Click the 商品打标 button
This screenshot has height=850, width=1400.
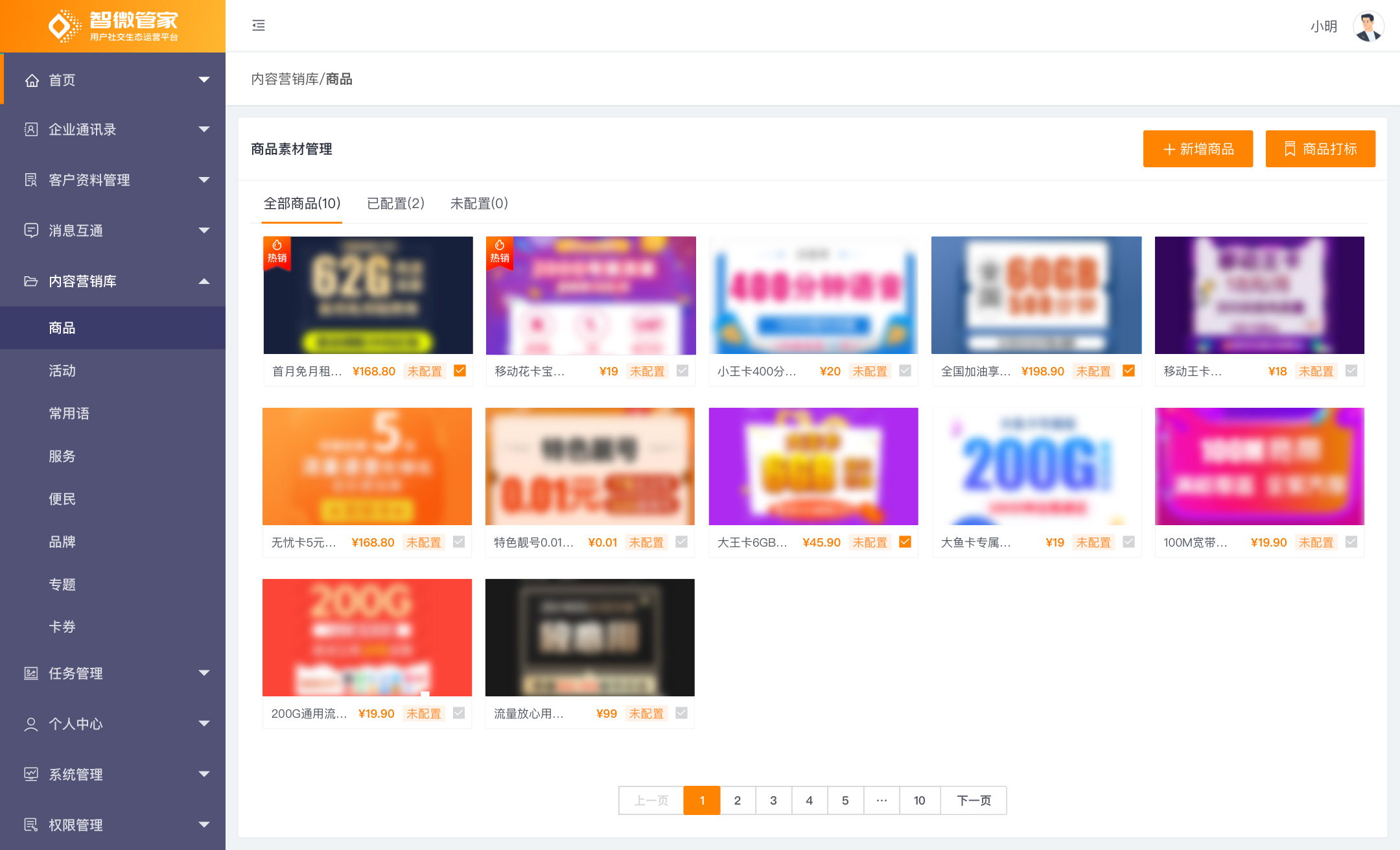(x=1320, y=148)
